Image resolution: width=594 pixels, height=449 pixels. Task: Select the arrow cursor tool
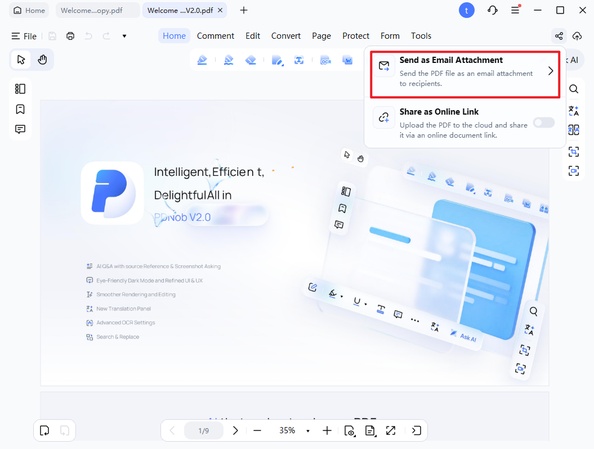(21, 59)
